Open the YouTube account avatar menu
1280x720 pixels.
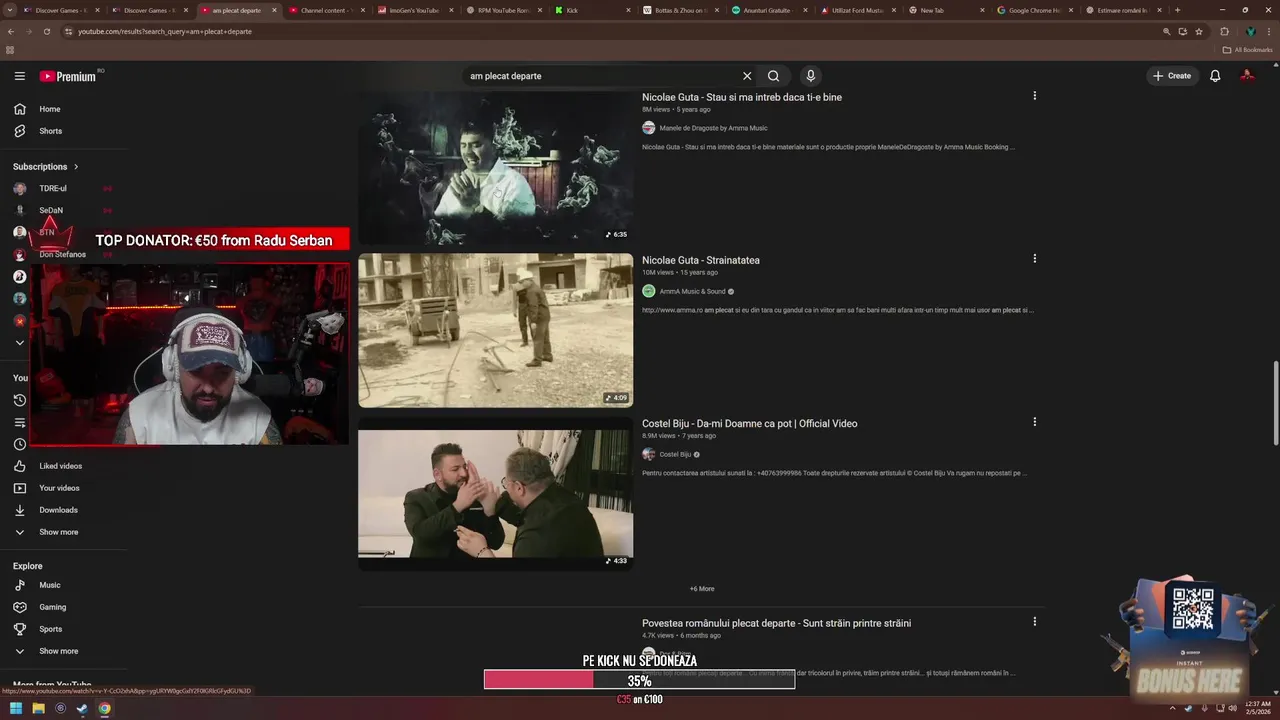click(1247, 76)
